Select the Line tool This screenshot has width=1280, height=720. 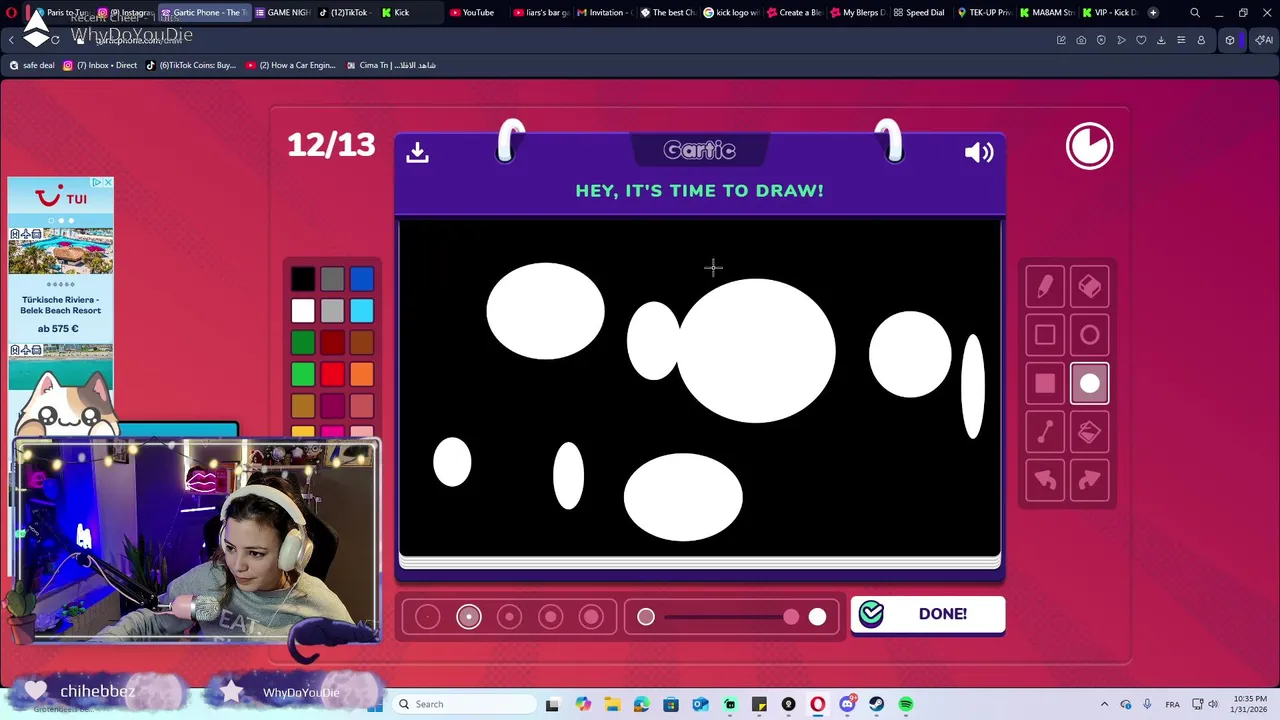coord(1045,431)
